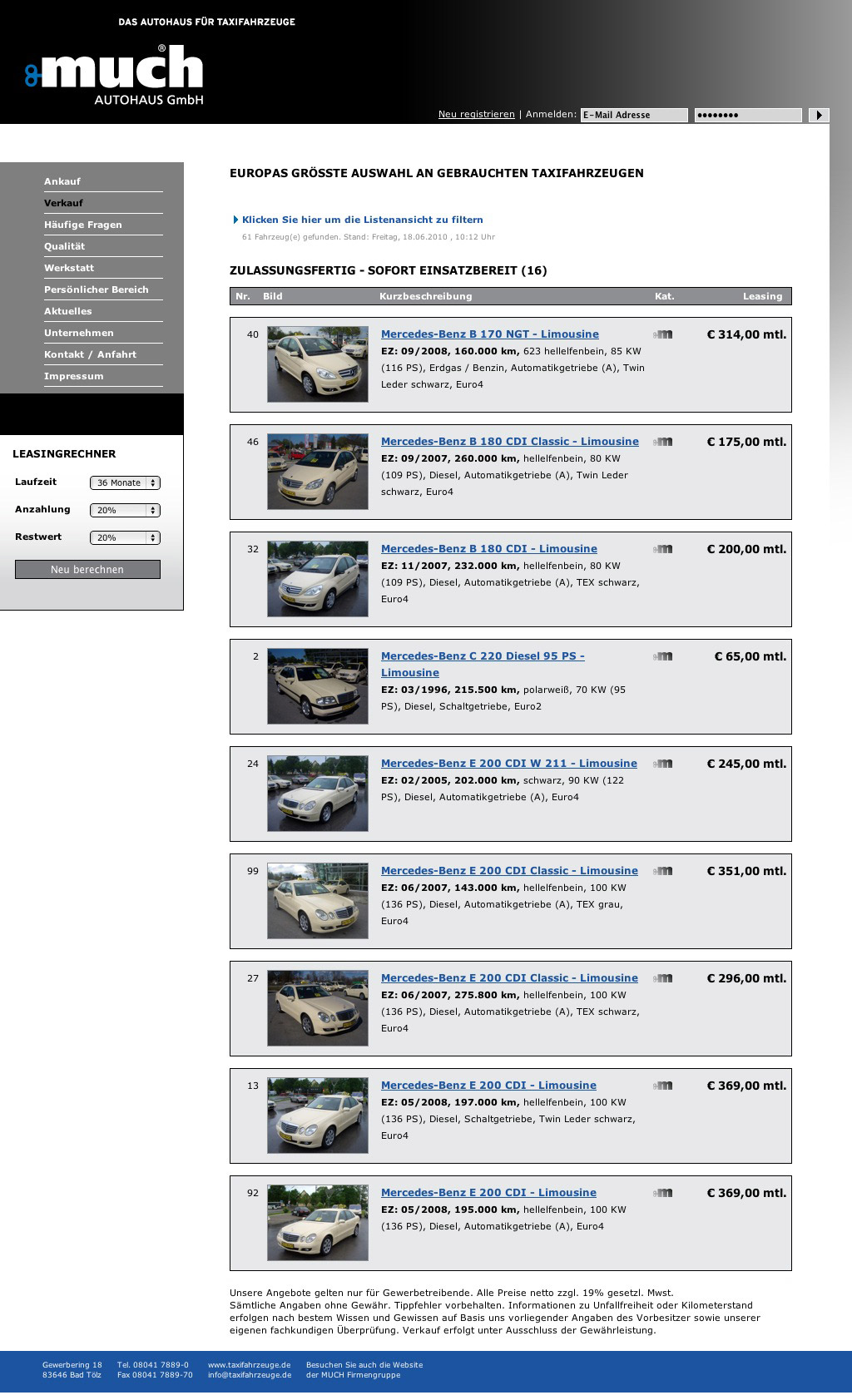This screenshot has height=1400, width=852.
Task: Click thumbnail photo of vehicle number 40
Action: (318, 364)
